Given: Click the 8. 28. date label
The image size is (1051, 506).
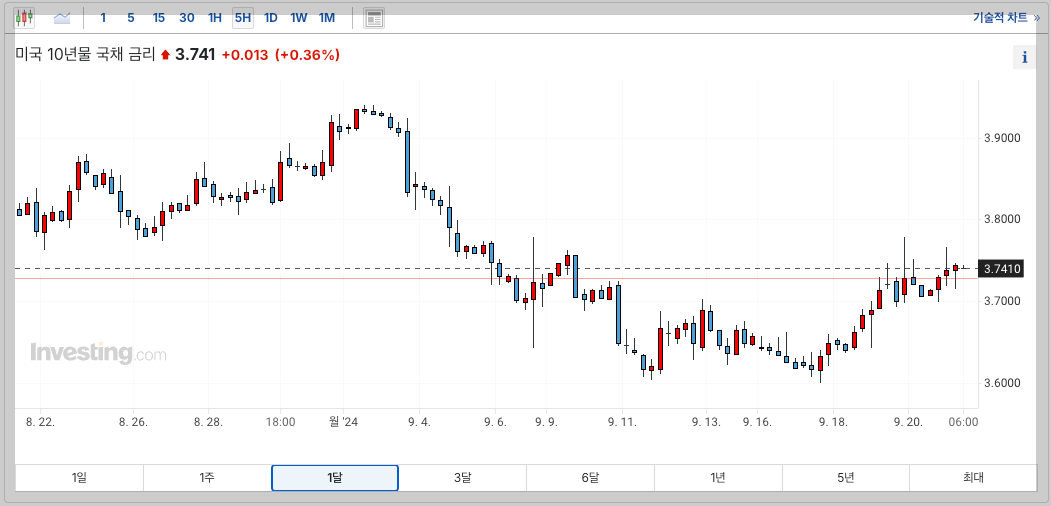Looking at the screenshot, I should pyautogui.click(x=208, y=423).
